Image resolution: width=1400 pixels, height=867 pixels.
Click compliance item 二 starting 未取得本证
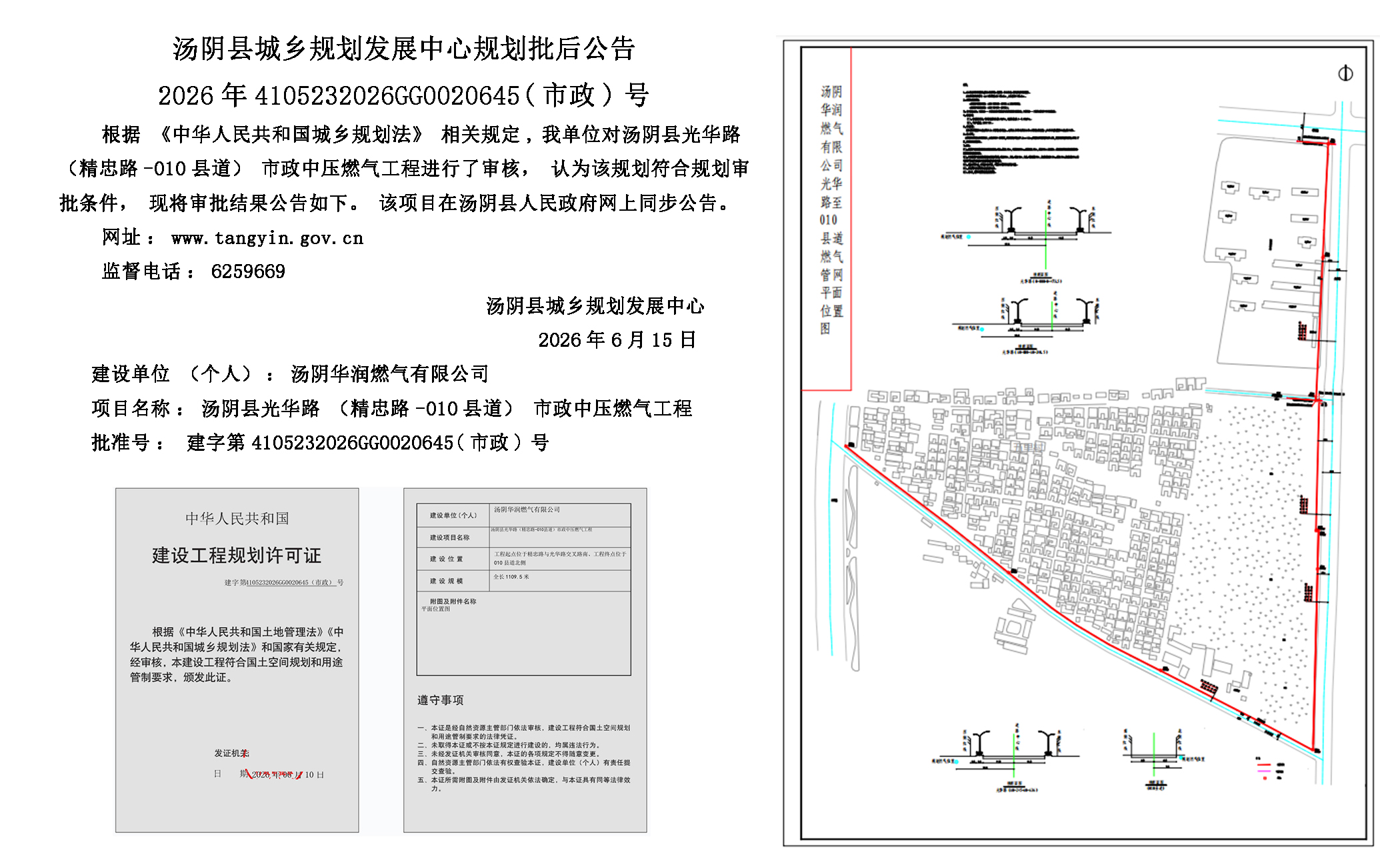509,745
